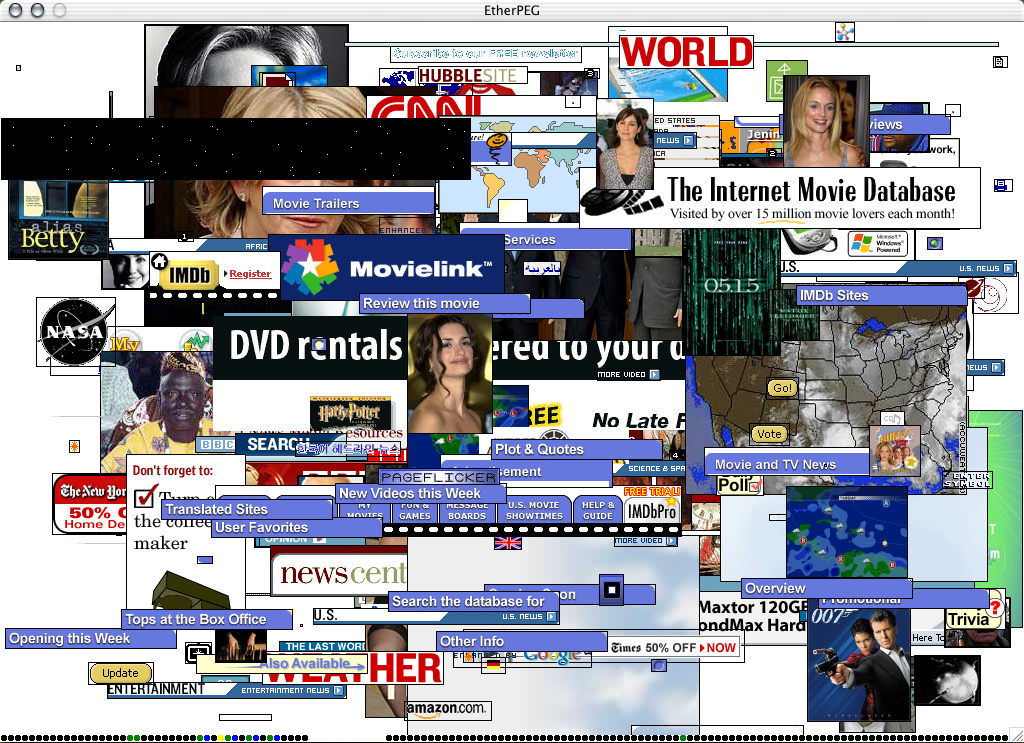Open the amazon.com logo
This screenshot has height=743, width=1024.
(448, 710)
